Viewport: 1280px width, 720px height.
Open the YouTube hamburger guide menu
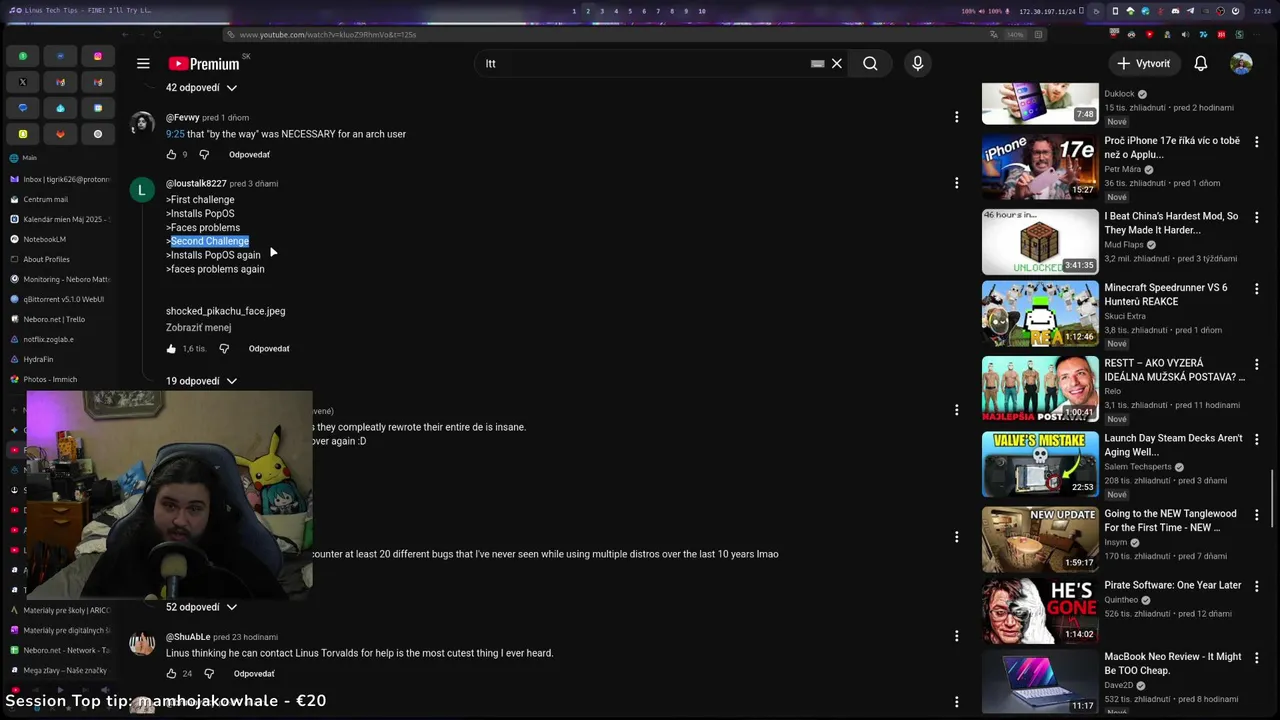[x=143, y=63]
